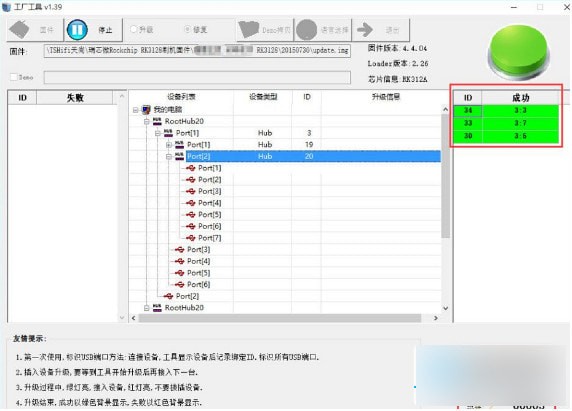Click ID header of the 失败 list
The height and width of the screenshot is (411, 572).
22,97
